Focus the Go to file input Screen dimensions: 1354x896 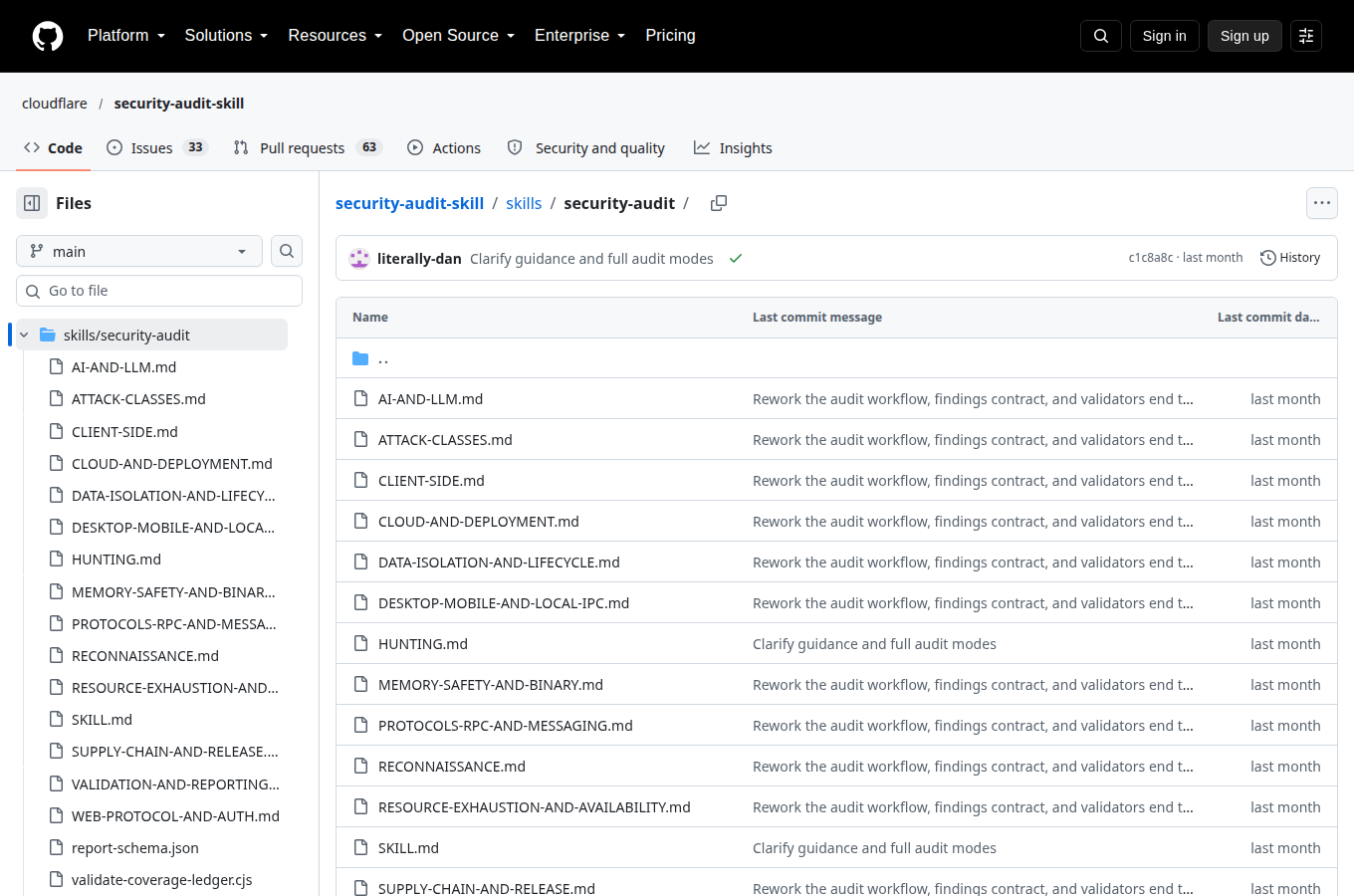[159, 291]
